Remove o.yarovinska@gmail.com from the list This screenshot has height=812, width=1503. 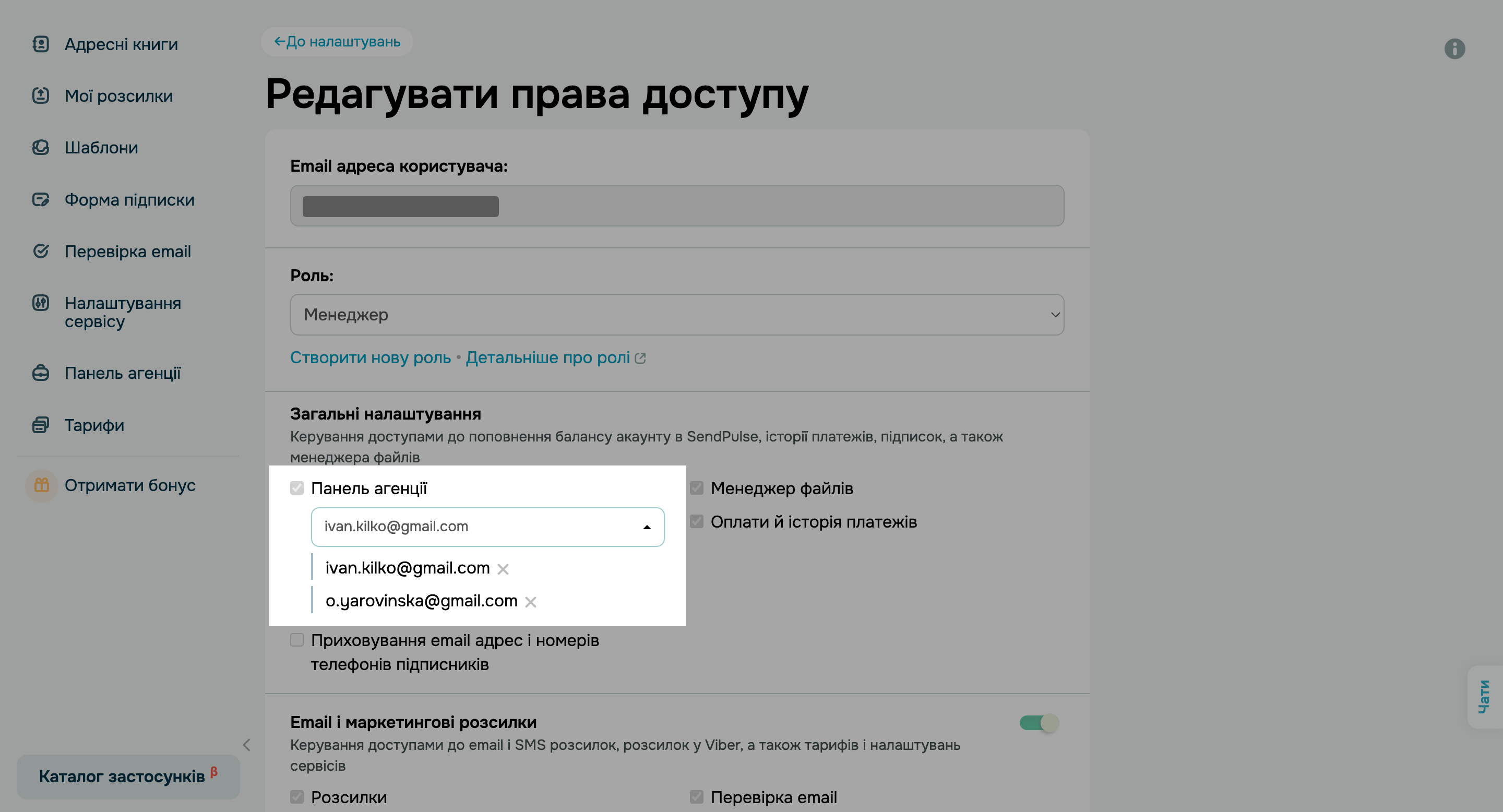[531, 601]
